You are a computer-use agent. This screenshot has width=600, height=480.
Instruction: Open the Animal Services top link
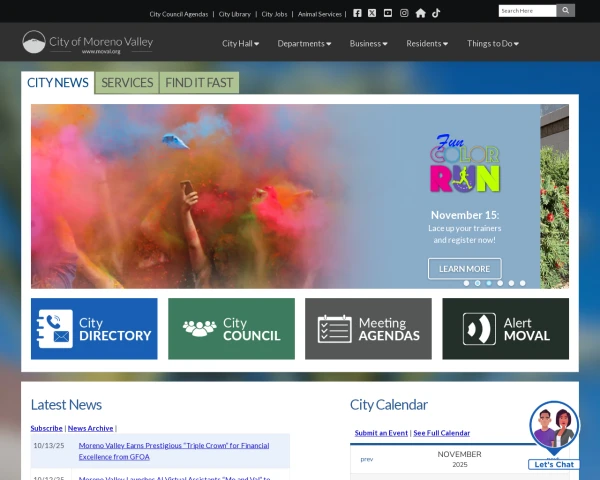(320, 14)
